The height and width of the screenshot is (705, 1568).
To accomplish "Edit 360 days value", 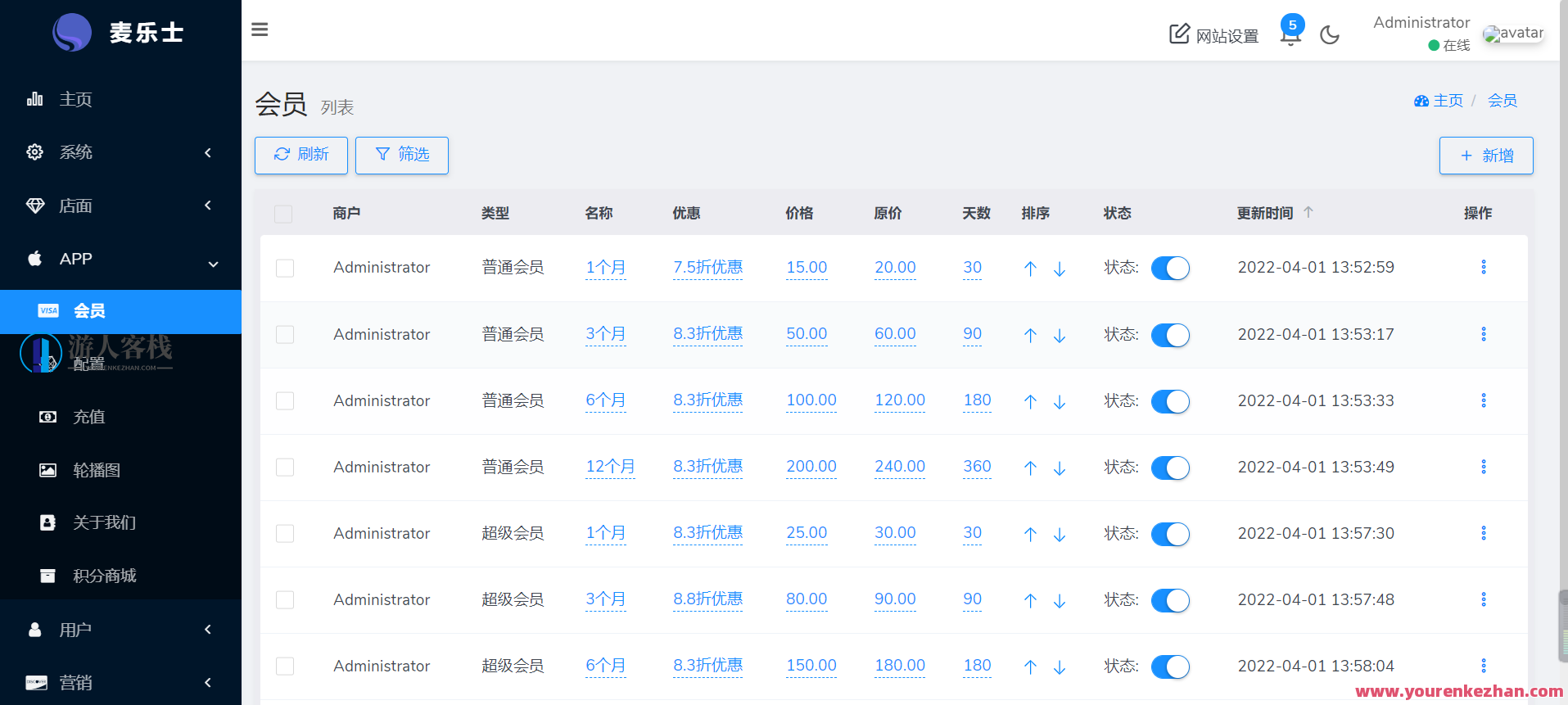I will (x=977, y=467).
